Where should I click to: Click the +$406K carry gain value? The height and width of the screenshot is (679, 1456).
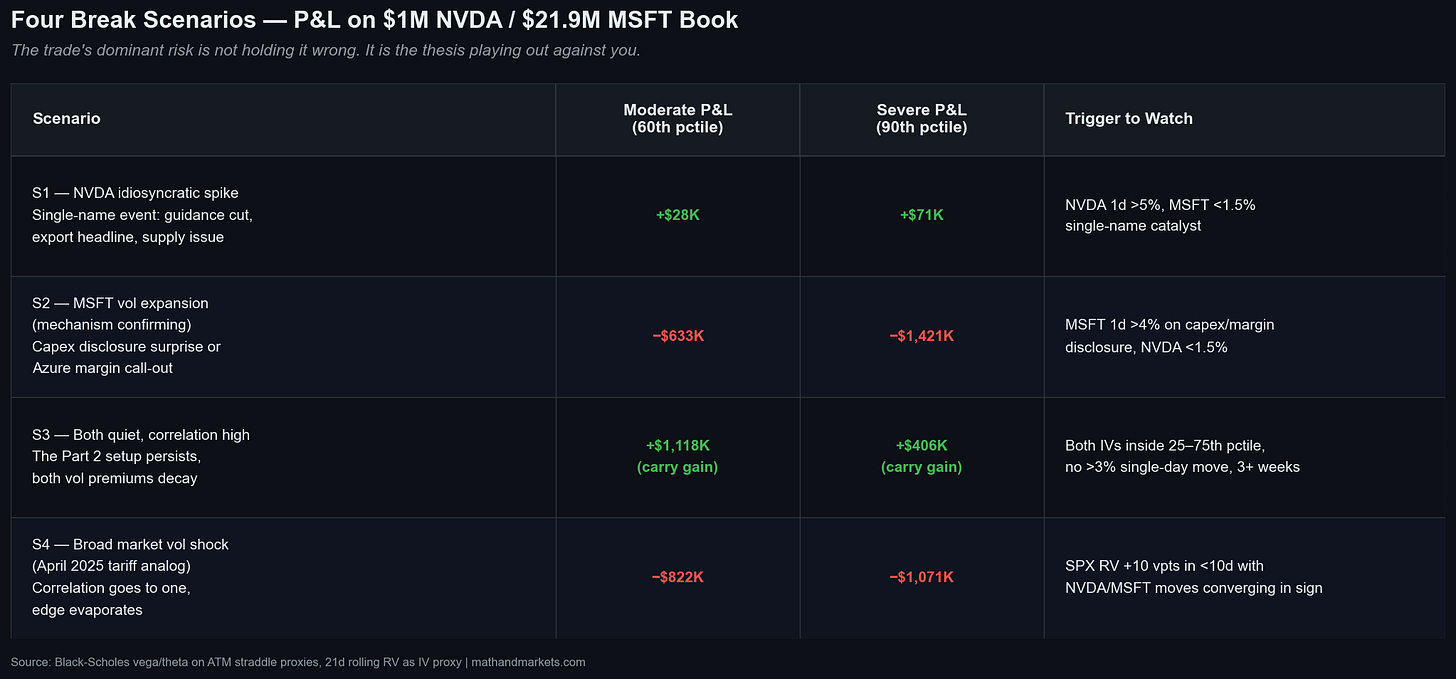coord(921,445)
